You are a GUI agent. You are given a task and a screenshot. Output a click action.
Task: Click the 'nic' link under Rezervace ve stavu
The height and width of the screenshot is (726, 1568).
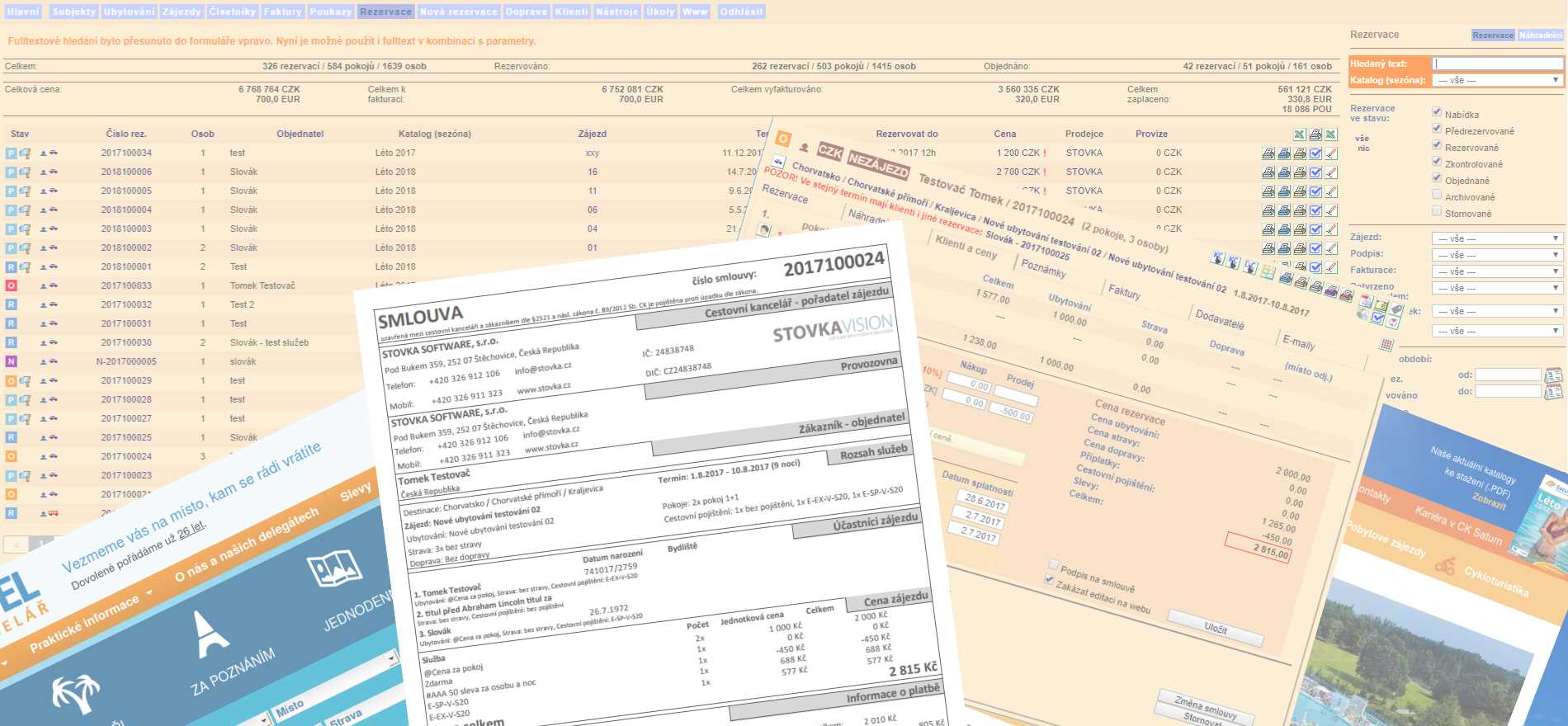[x=1363, y=148]
